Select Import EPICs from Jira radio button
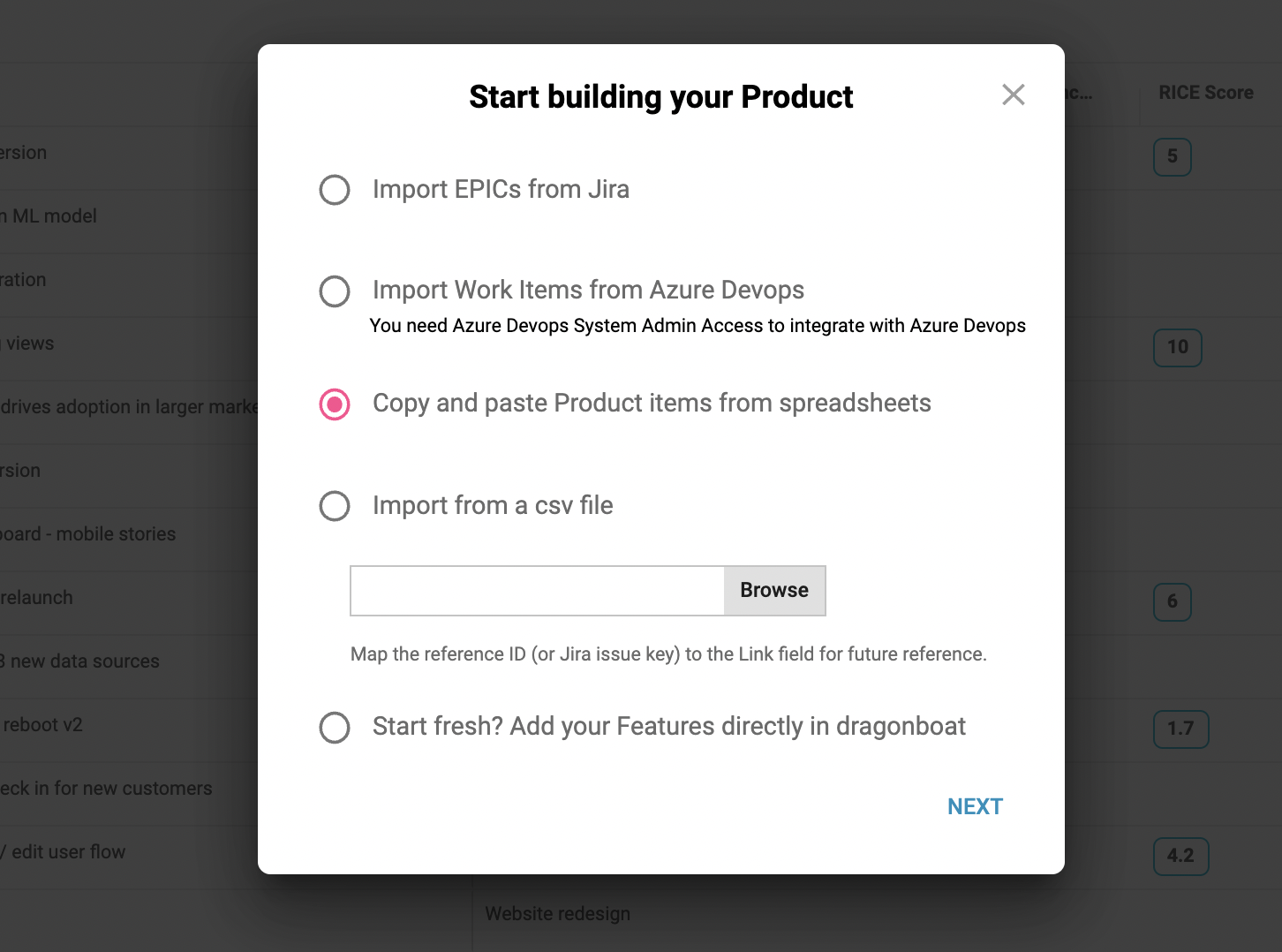The image size is (1282, 952). tap(335, 190)
